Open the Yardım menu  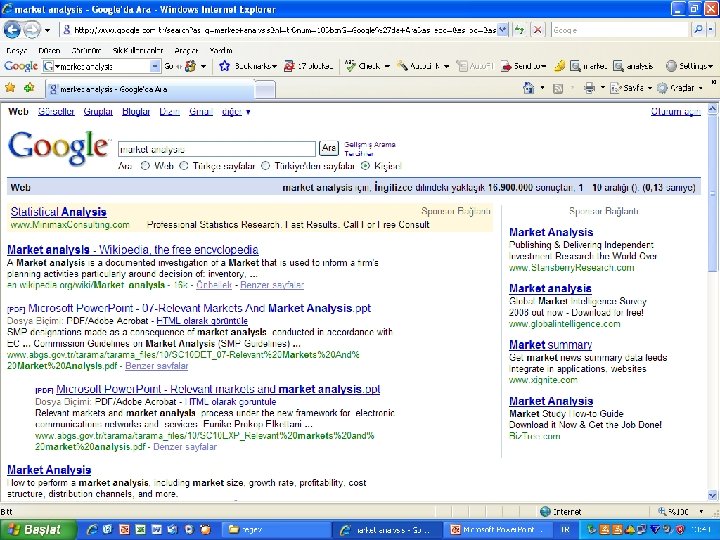tap(221, 51)
